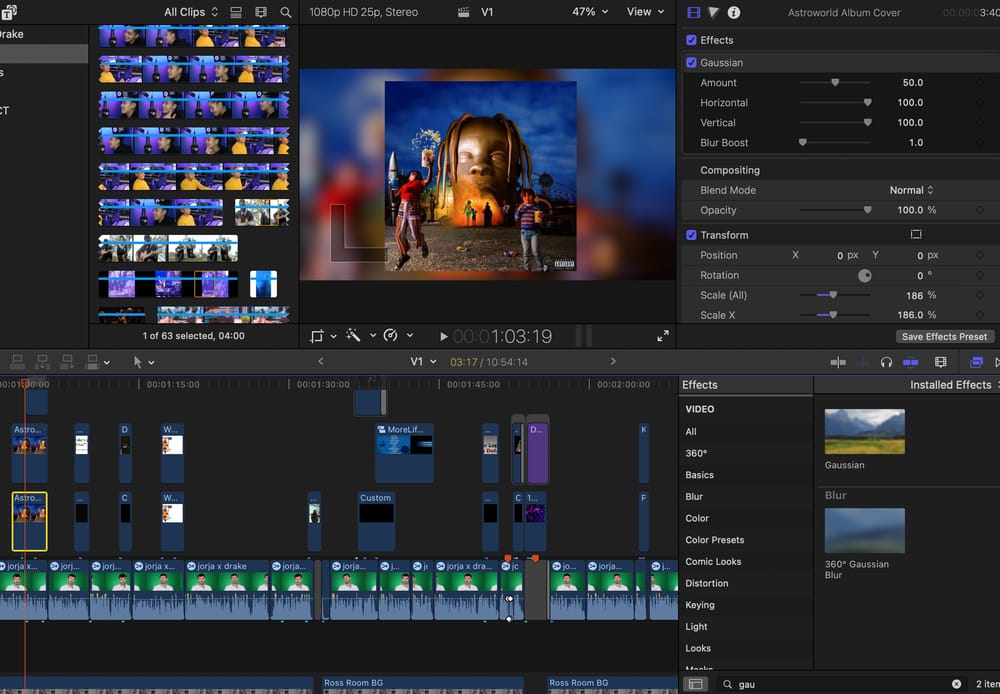The width and height of the screenshot is (1000, 694).
Task: Open browser search magnifier icon
Action: pos(286,12)
